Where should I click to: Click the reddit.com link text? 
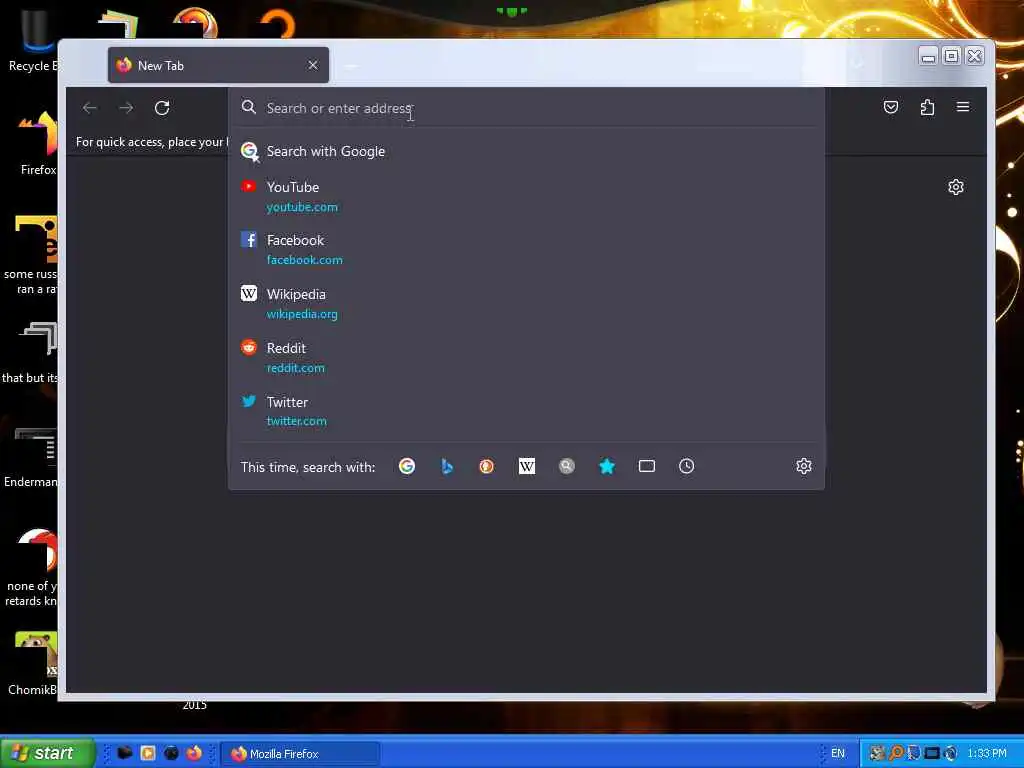tap(295, 368)
